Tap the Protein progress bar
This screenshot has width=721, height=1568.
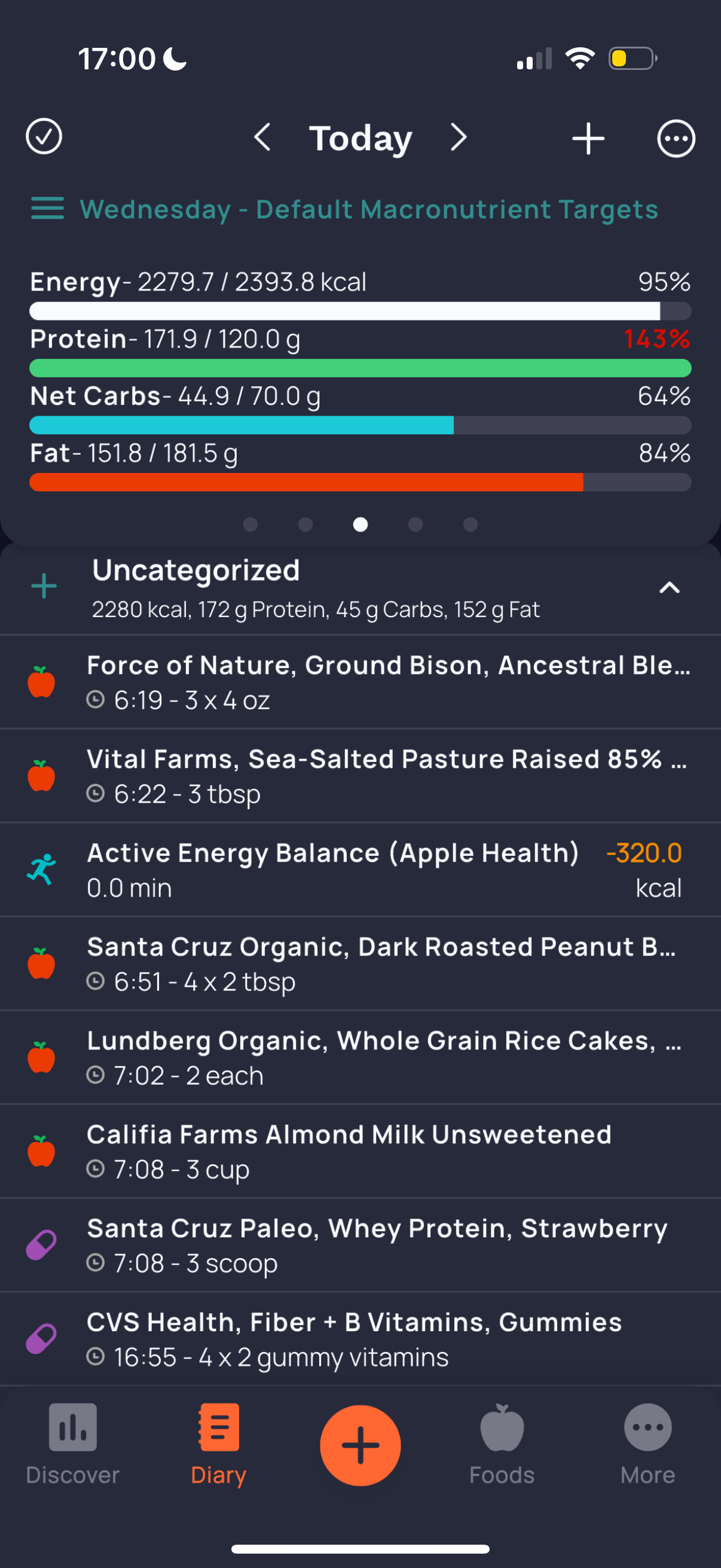coord(360,368)
